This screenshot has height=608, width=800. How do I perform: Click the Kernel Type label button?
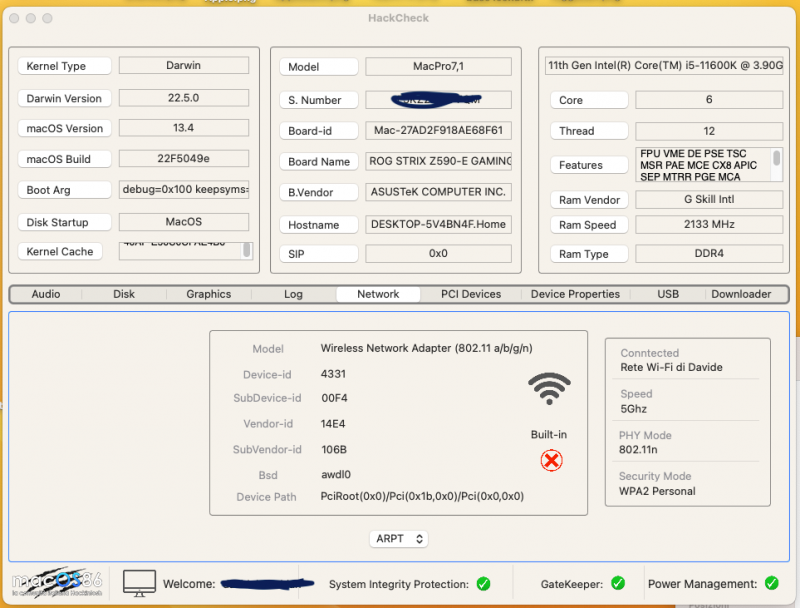[x=64, y=66]
